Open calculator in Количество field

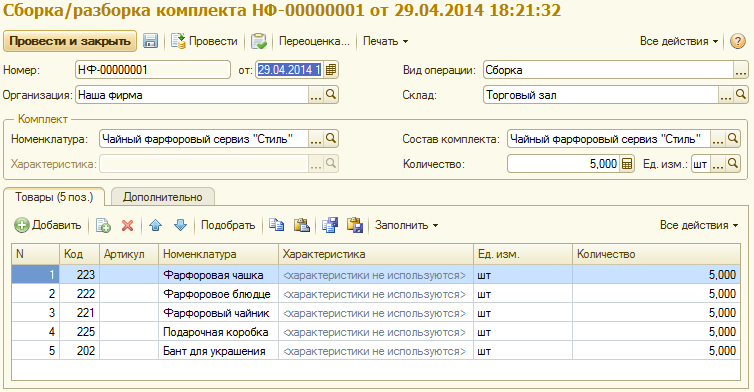coord(627,164)
